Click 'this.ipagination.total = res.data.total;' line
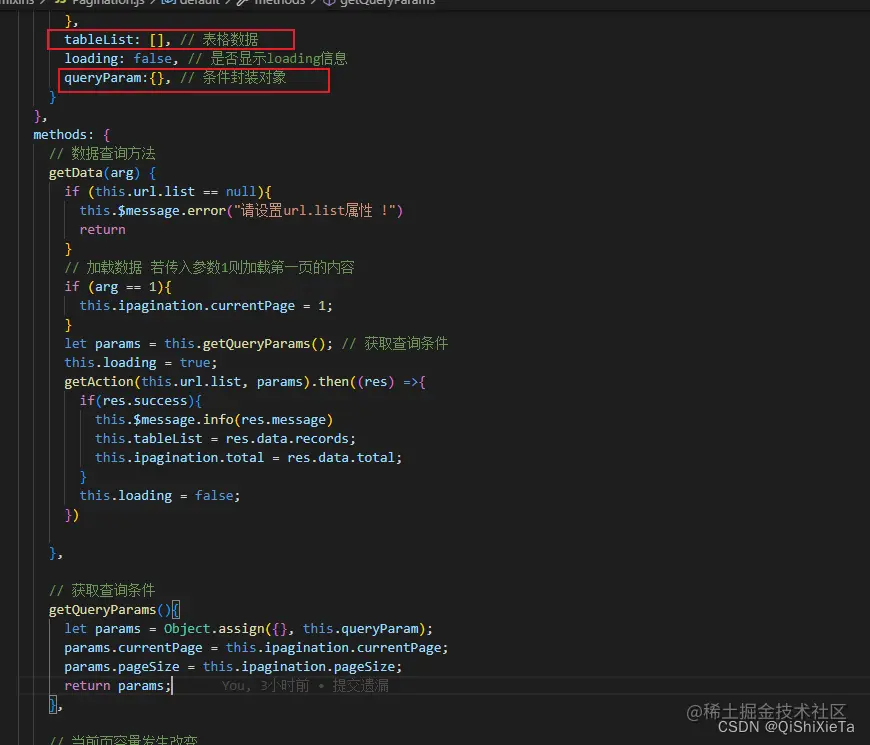Viewport: 870px width, 745px height. click(248, 458)
